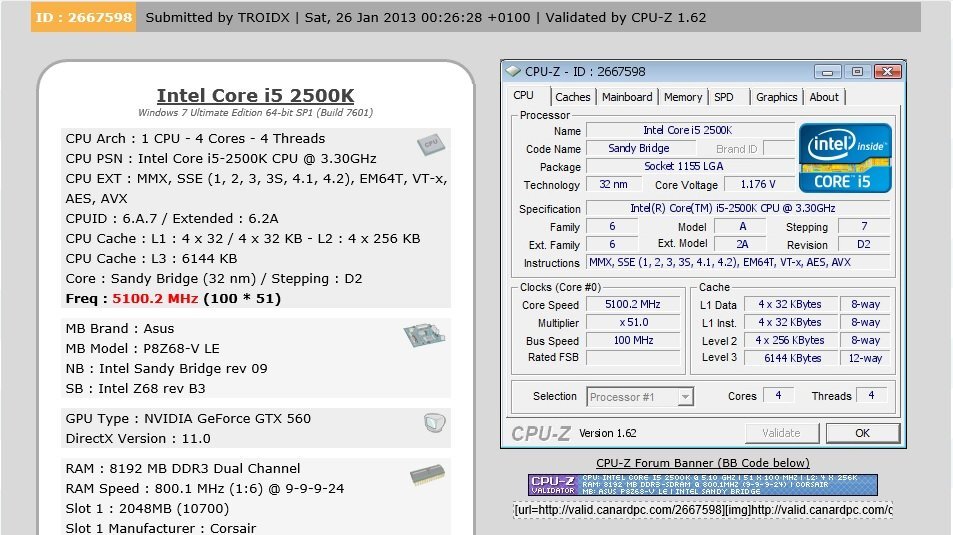Switch to the Caches tab

click(x=573, y=97)
